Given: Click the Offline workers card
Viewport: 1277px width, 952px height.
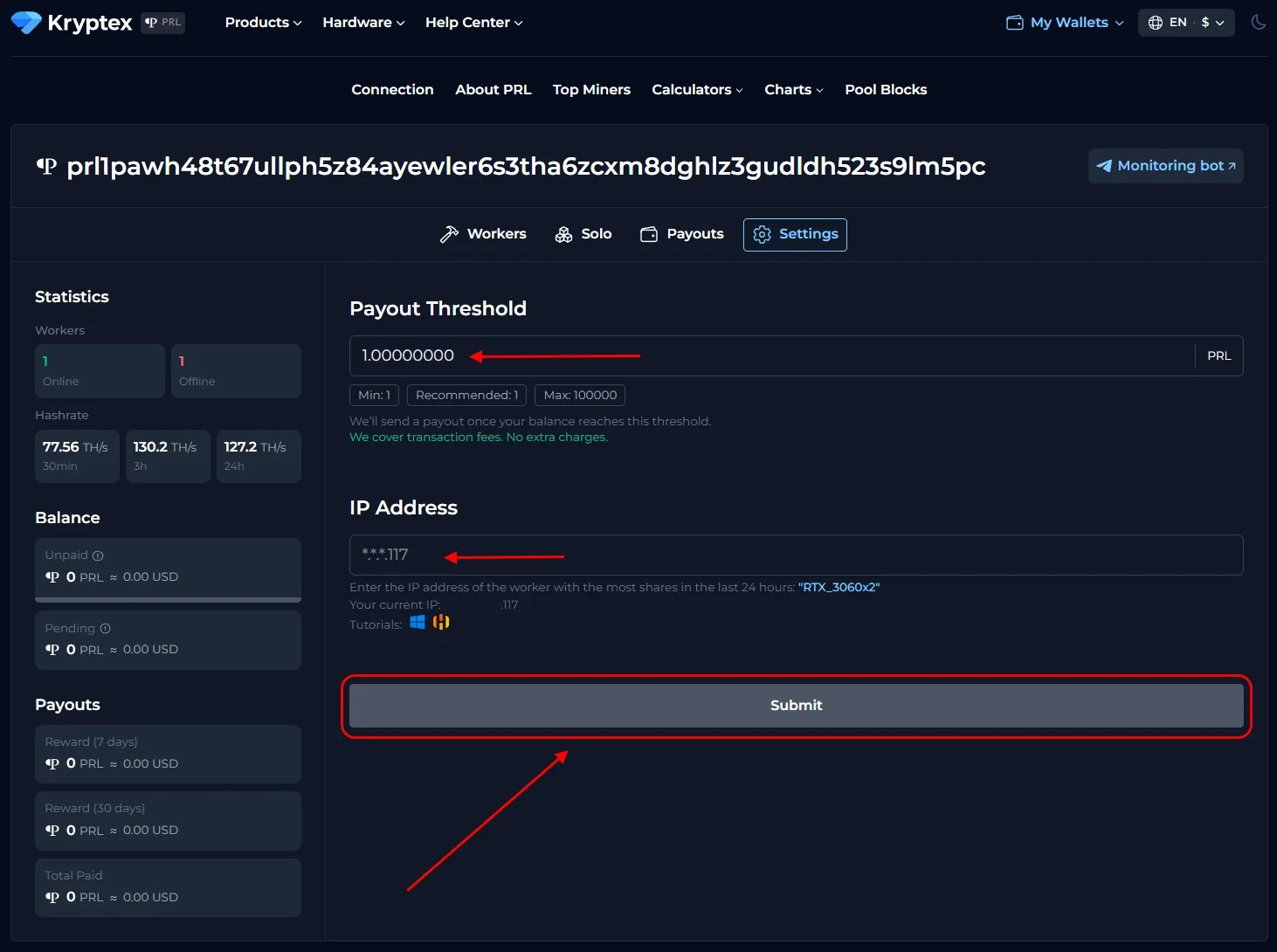Looking at the screenshot, I should click(x=236, y=371).
